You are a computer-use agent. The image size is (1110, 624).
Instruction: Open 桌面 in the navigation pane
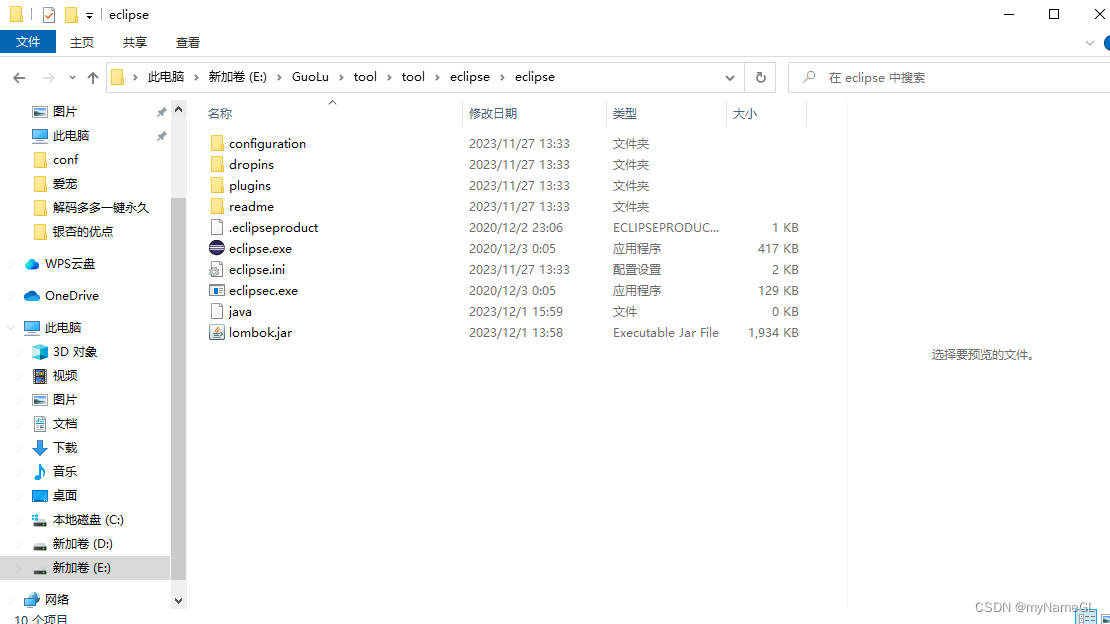55,495
